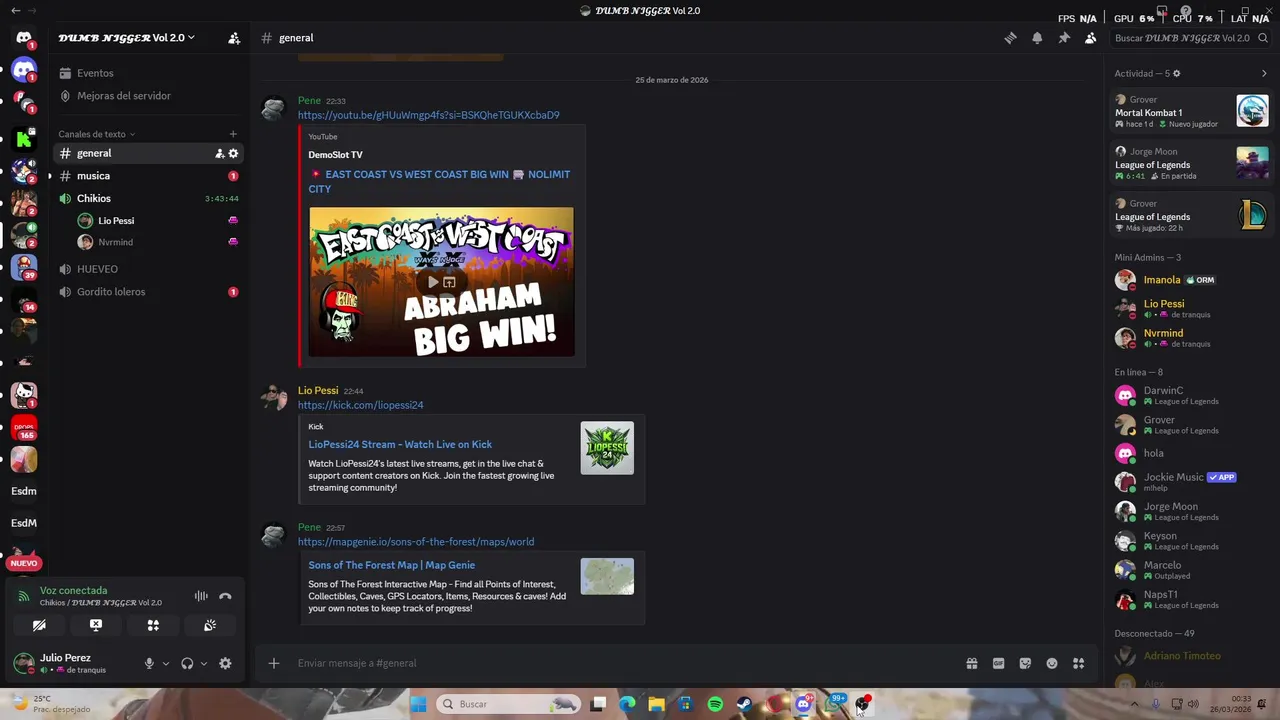1280x720 pixels.
Task: Open Steam from the taskbar
Action: coord(744,704)
